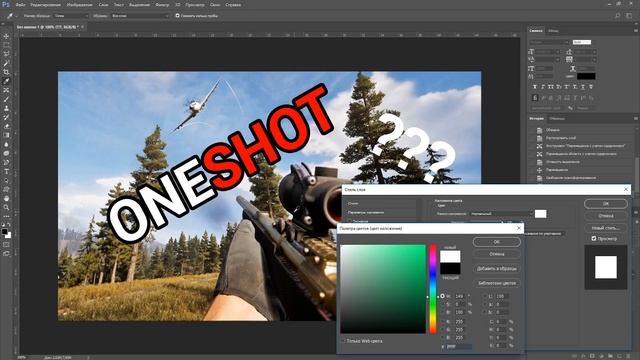Choose the Blur tool
Viewport: 640px width, 360px height.
click(x=6, y=144)
